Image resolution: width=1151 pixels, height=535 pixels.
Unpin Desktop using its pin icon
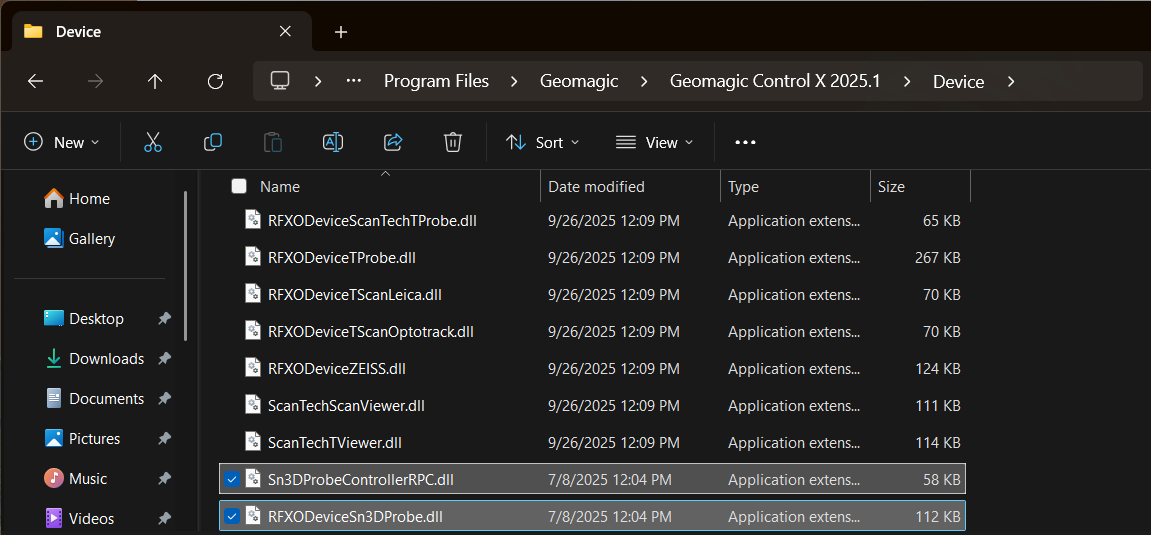[164, 319]
